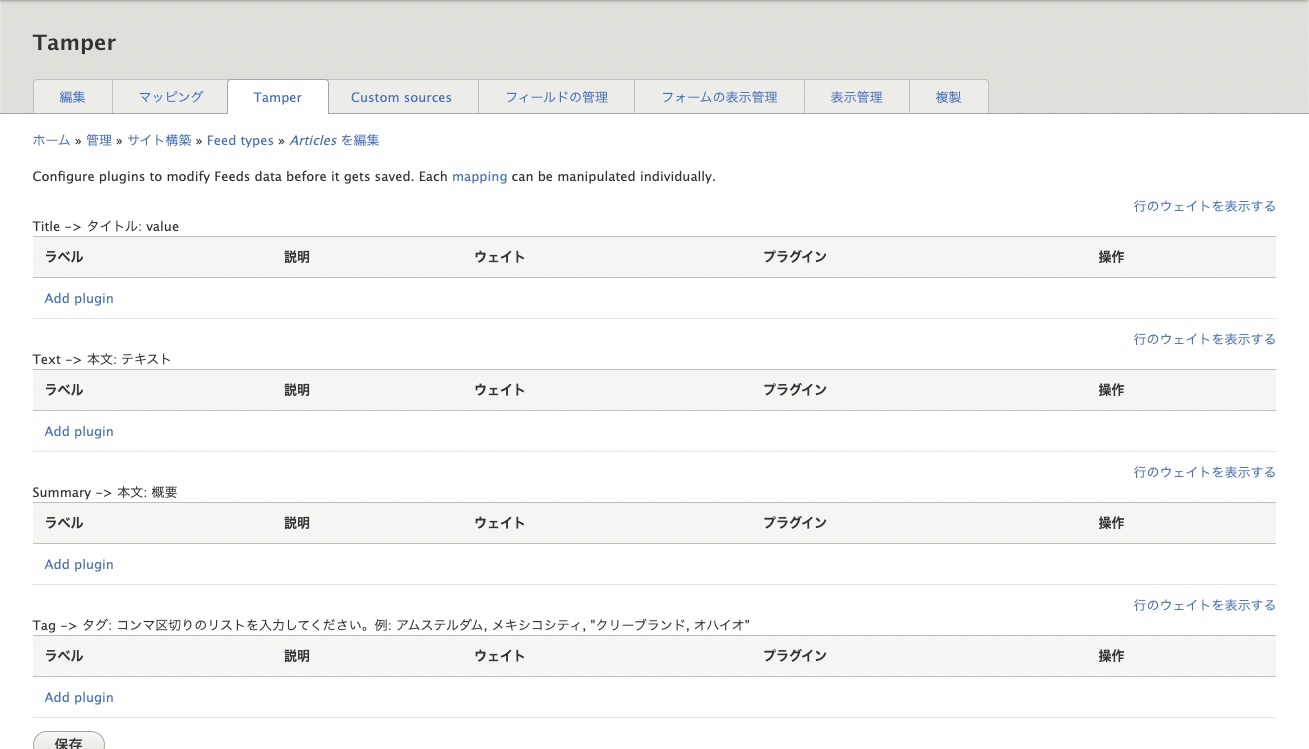Navigate to ホーム via breadcrumb
The image size is (1309, 749).
51,140
